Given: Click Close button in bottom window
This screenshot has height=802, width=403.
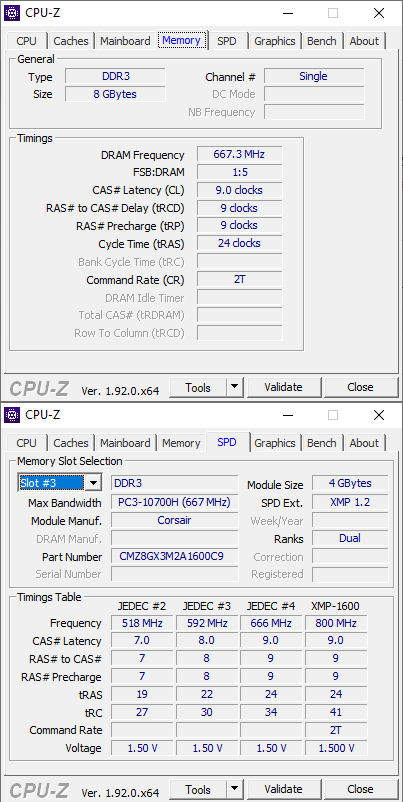Looking at the screenshot, I should [360, 789].
